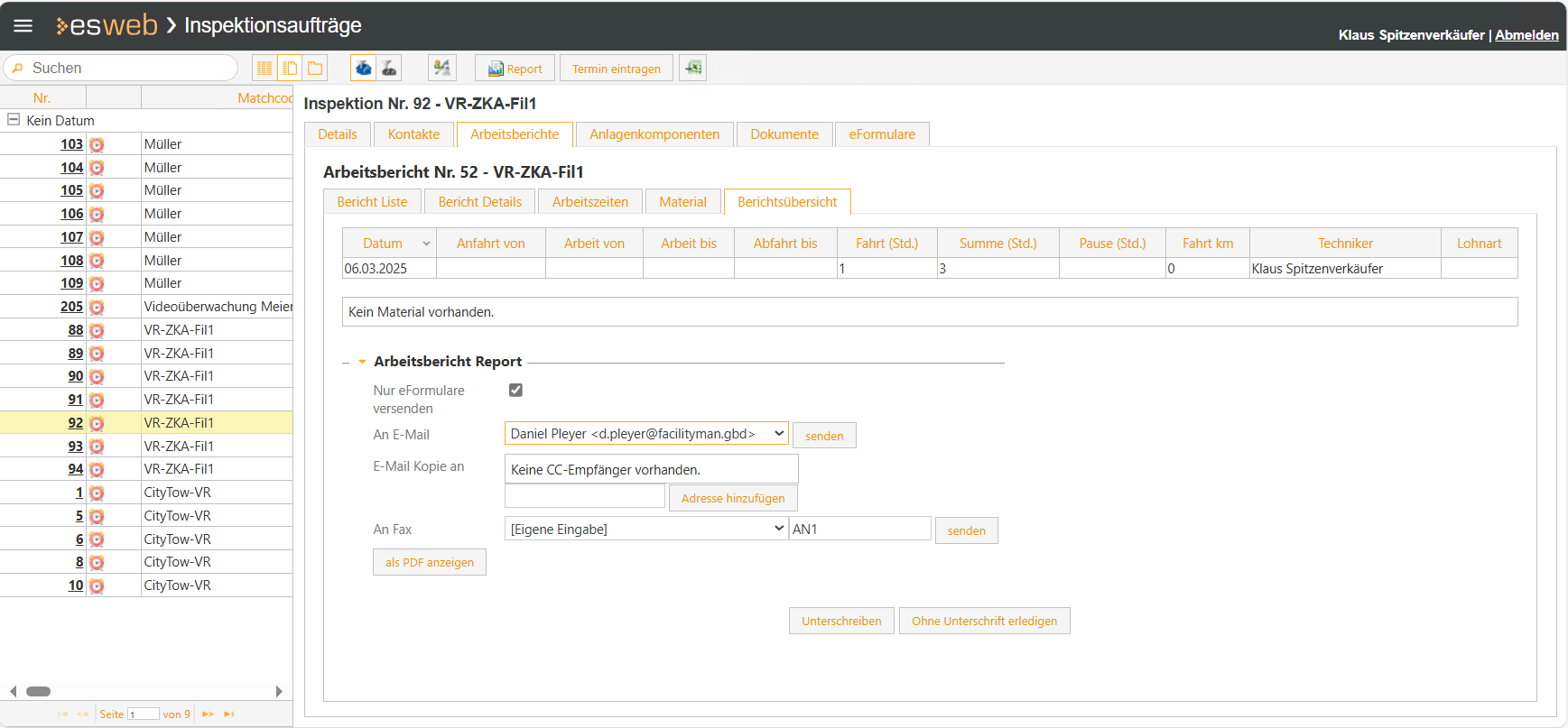Go to next page of list
Image resolution: width=1568 pixels, height=728 pixels.
[208, 714]
